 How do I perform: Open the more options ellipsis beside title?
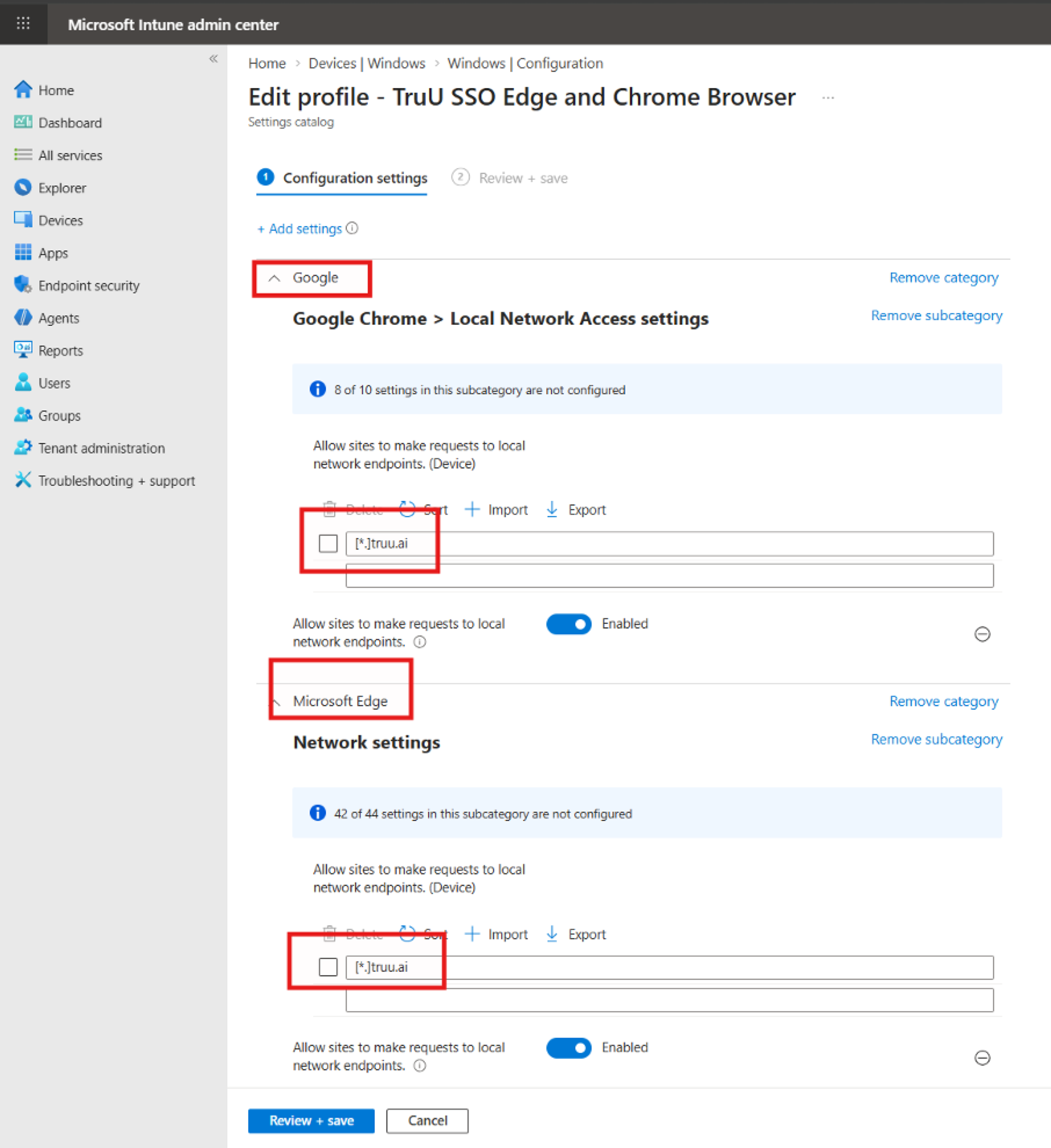coord(828,98)
